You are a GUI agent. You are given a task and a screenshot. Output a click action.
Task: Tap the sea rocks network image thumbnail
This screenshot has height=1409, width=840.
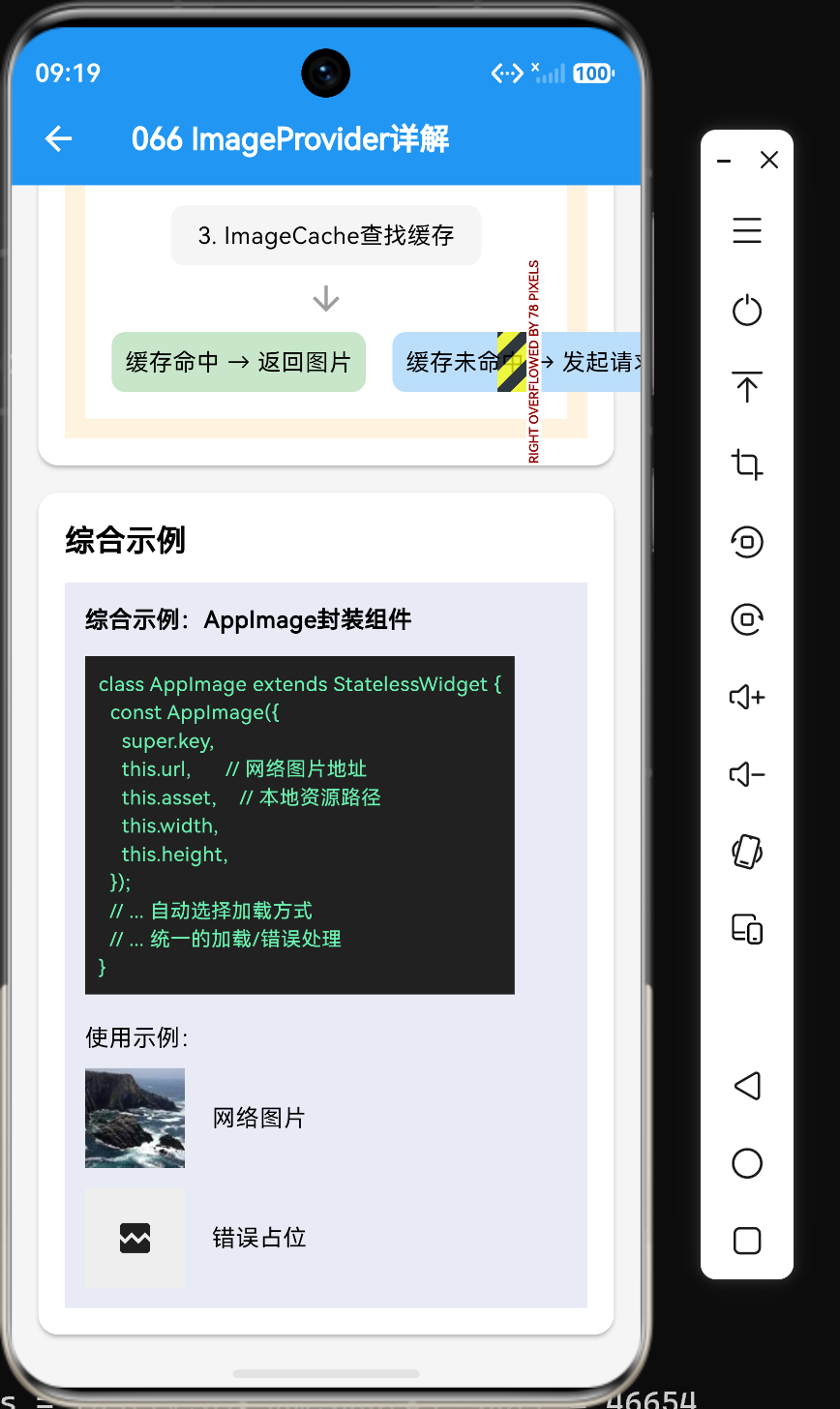(135, 1118)
